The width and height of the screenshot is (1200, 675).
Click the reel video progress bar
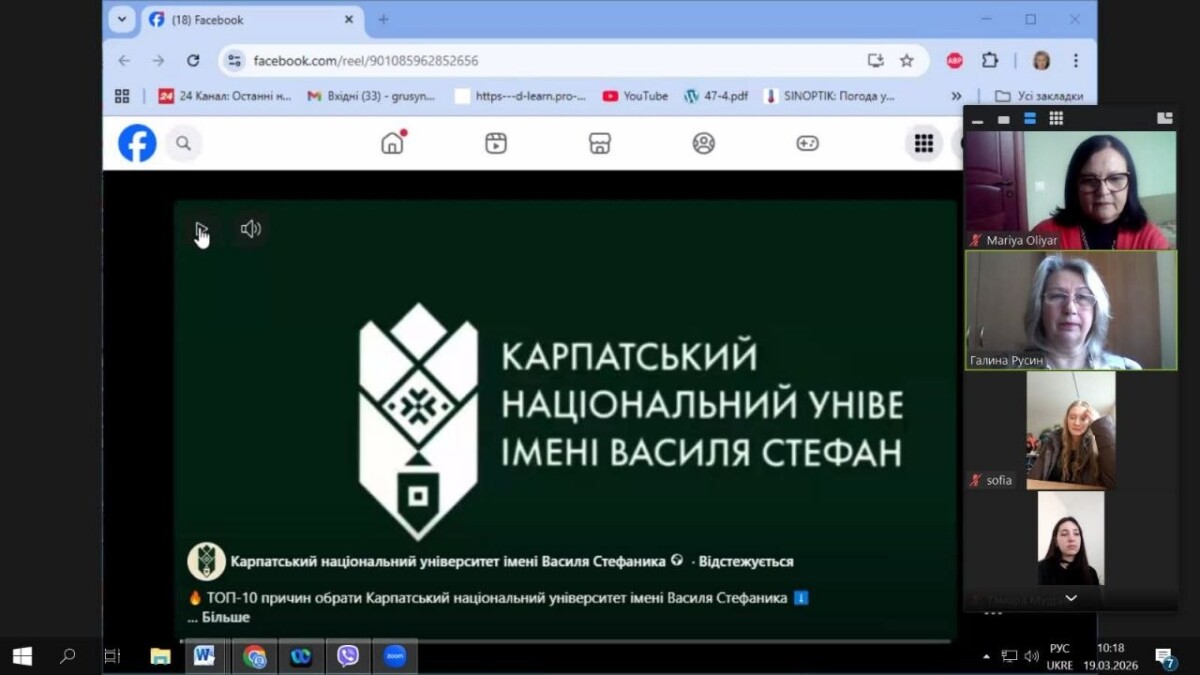coord(565,641)
